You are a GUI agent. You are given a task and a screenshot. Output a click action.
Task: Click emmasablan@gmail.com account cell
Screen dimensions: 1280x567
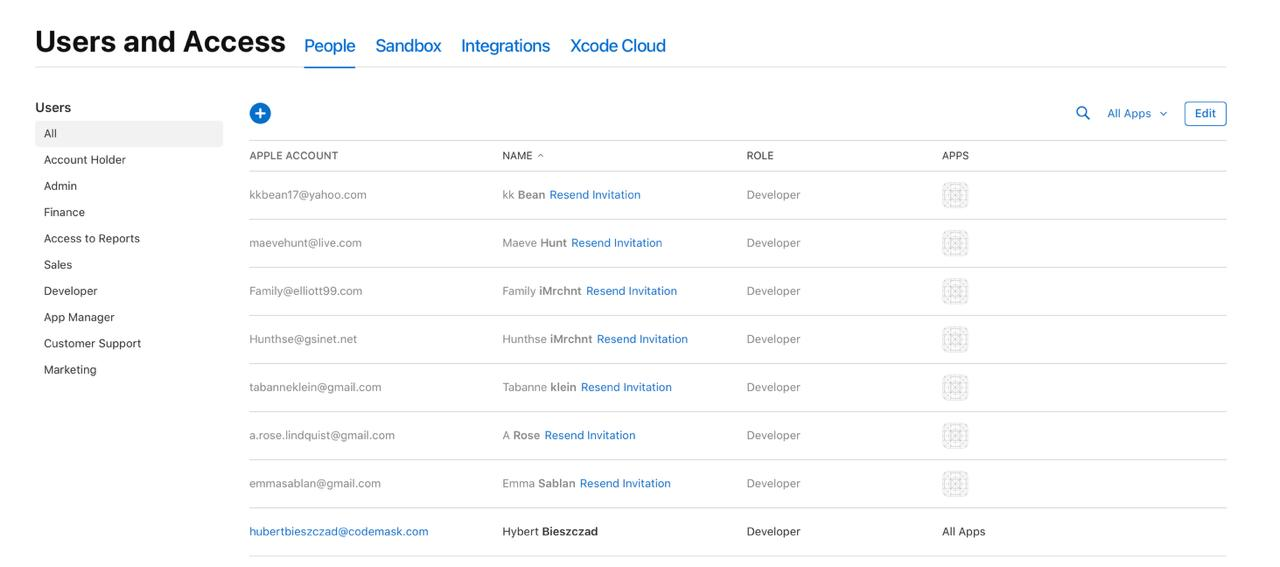click(315, 483)
